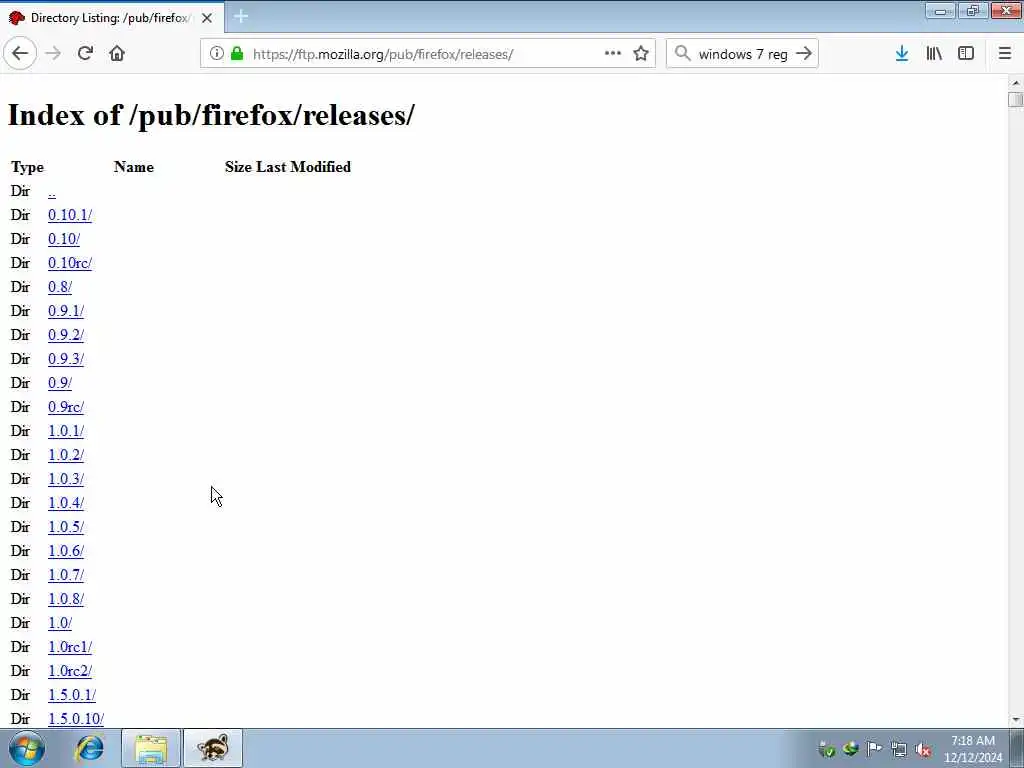Open the 0.9.1/ directory
Image resolution: width=1024 pixels, height=768 pixels.
tap(66, 312)
